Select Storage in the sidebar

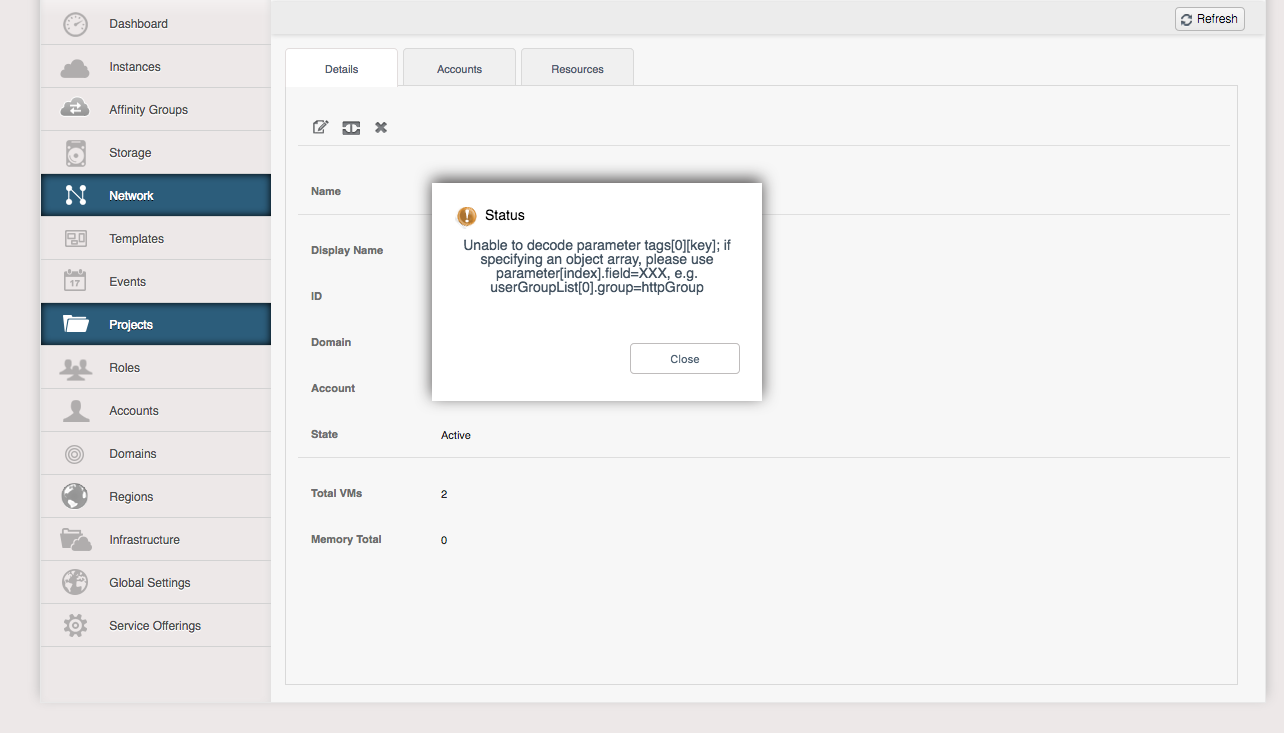click(156, 152)
